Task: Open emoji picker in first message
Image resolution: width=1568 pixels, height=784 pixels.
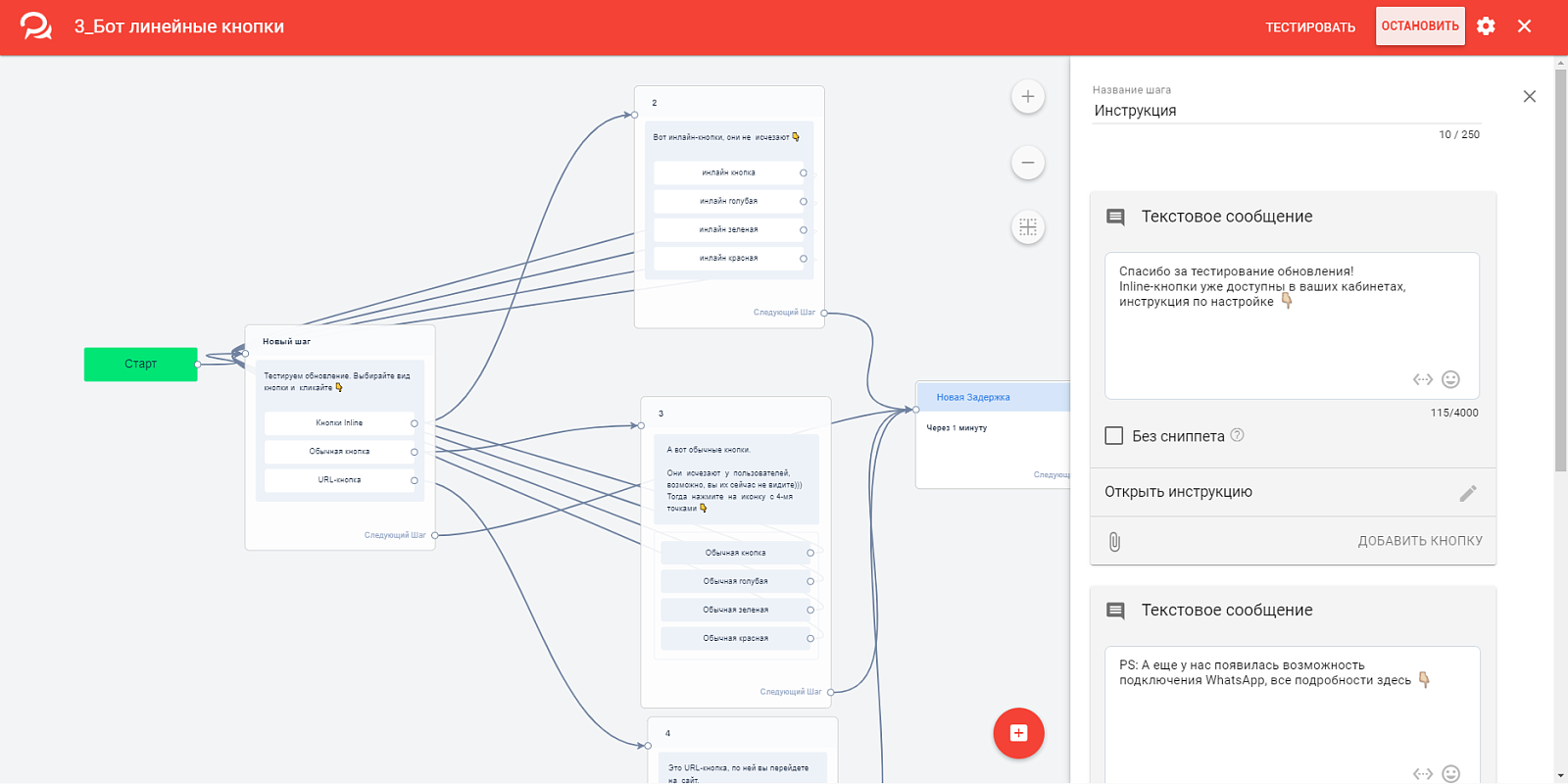Action: pyautogui.click(x=1451, y=379)
